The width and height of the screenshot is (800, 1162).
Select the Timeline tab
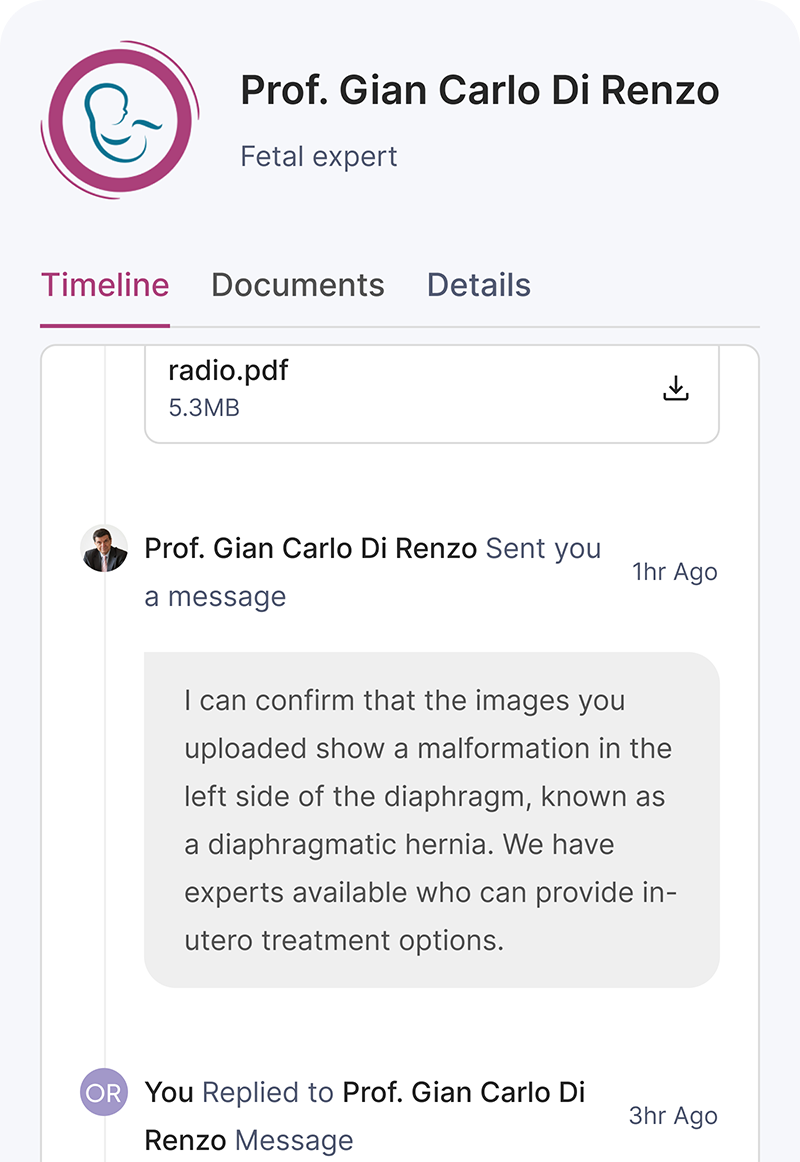coord(104,285)
